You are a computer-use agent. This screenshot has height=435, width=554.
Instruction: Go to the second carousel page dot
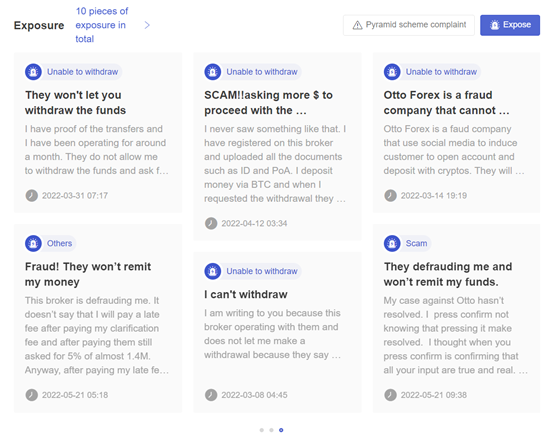[x=271, y=430]
